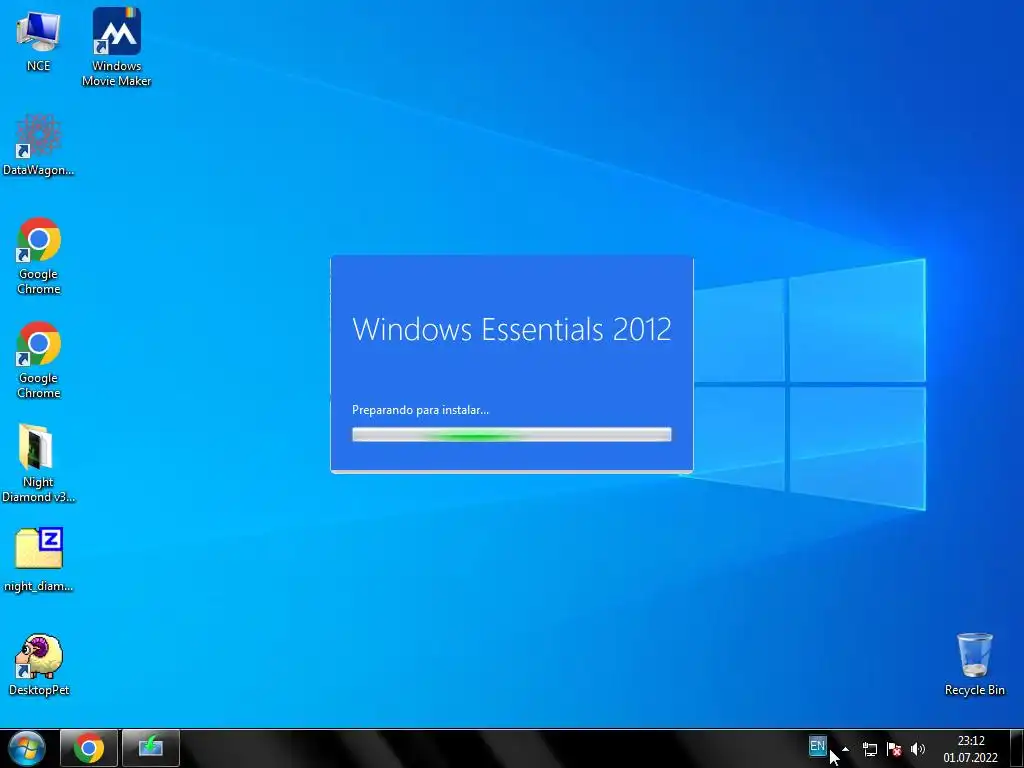This screenshot has width=1024, height=768.
Task: Select the Night Diamond v3 folder
Action: pyautogui.click(x=39, y=464)
